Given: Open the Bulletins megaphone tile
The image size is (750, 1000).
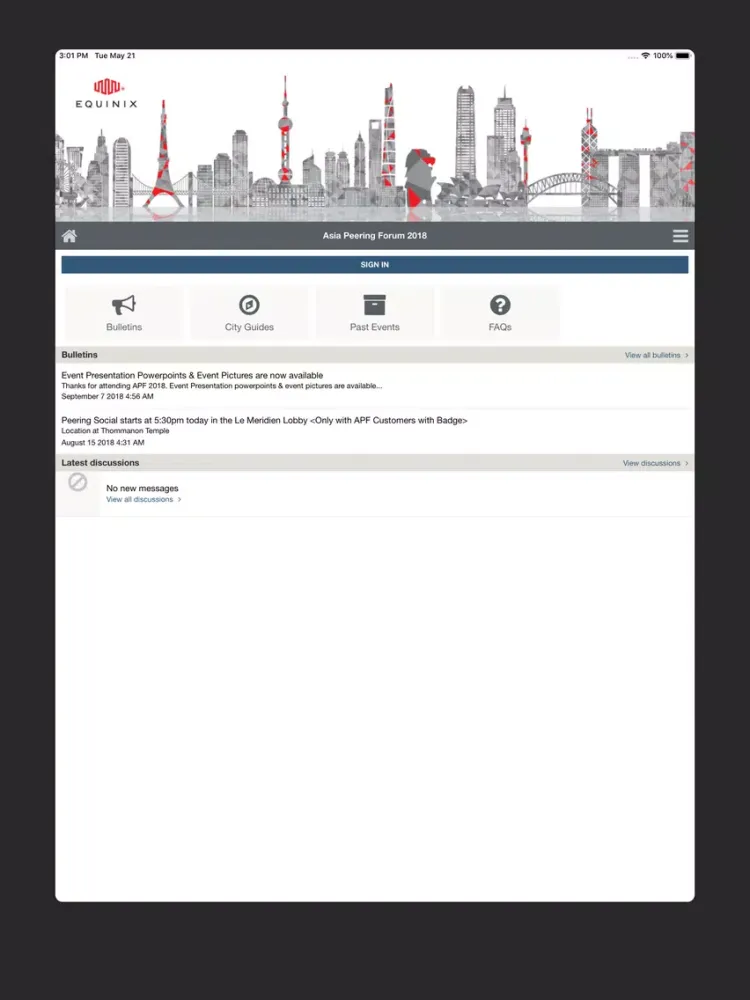Looking at the screenshot, I should coord(124,313).
